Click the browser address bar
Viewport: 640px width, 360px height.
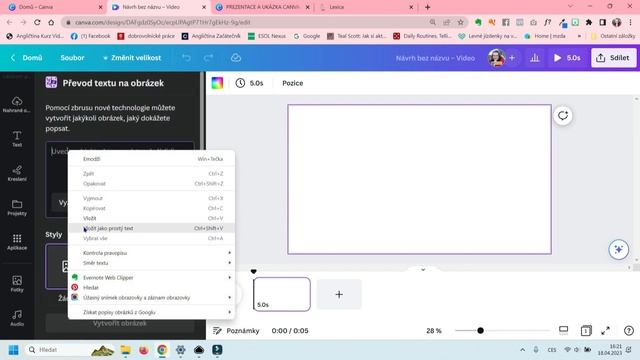point(245,22)
